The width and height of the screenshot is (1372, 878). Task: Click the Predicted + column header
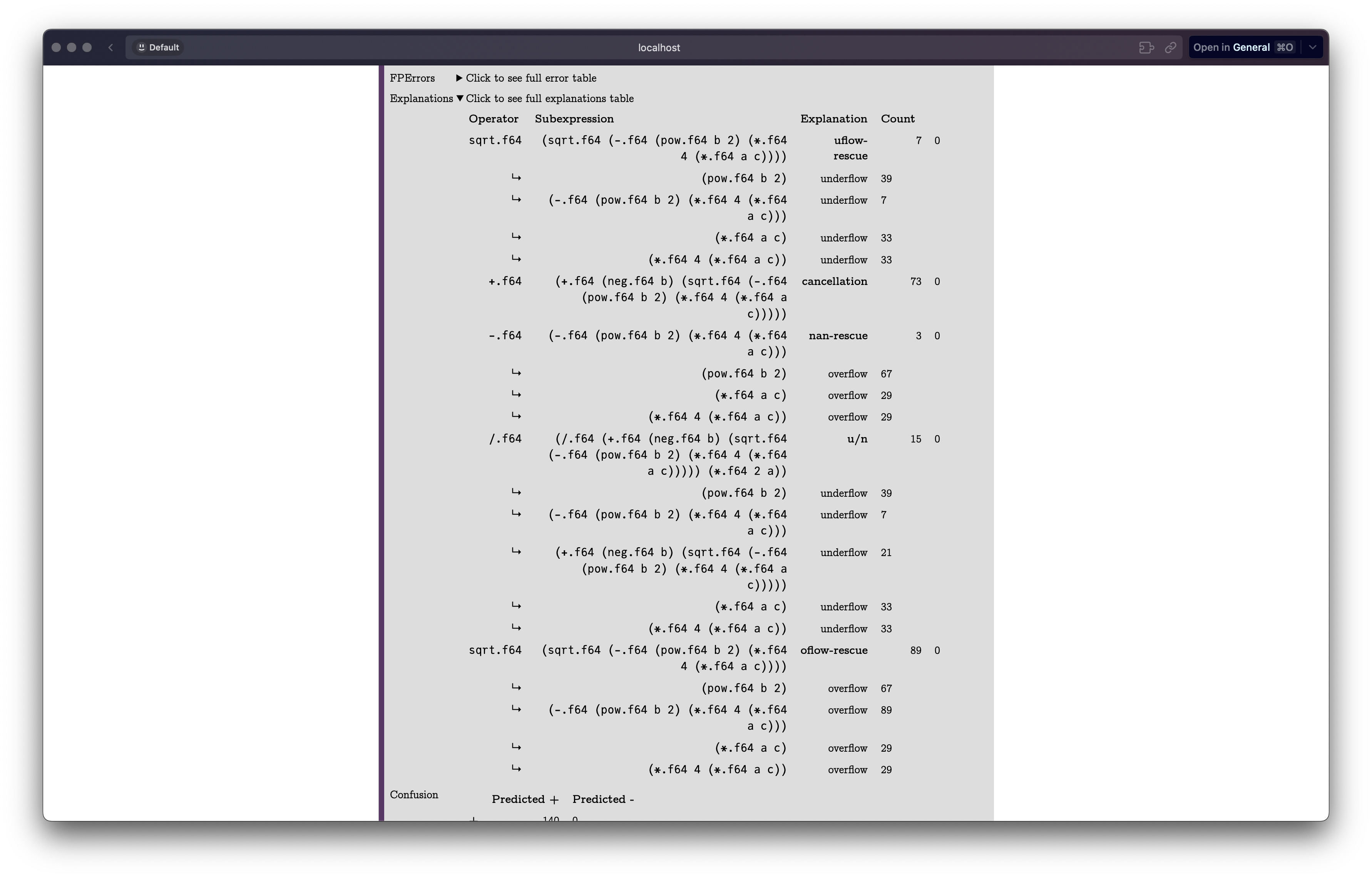tap(525, 799)
